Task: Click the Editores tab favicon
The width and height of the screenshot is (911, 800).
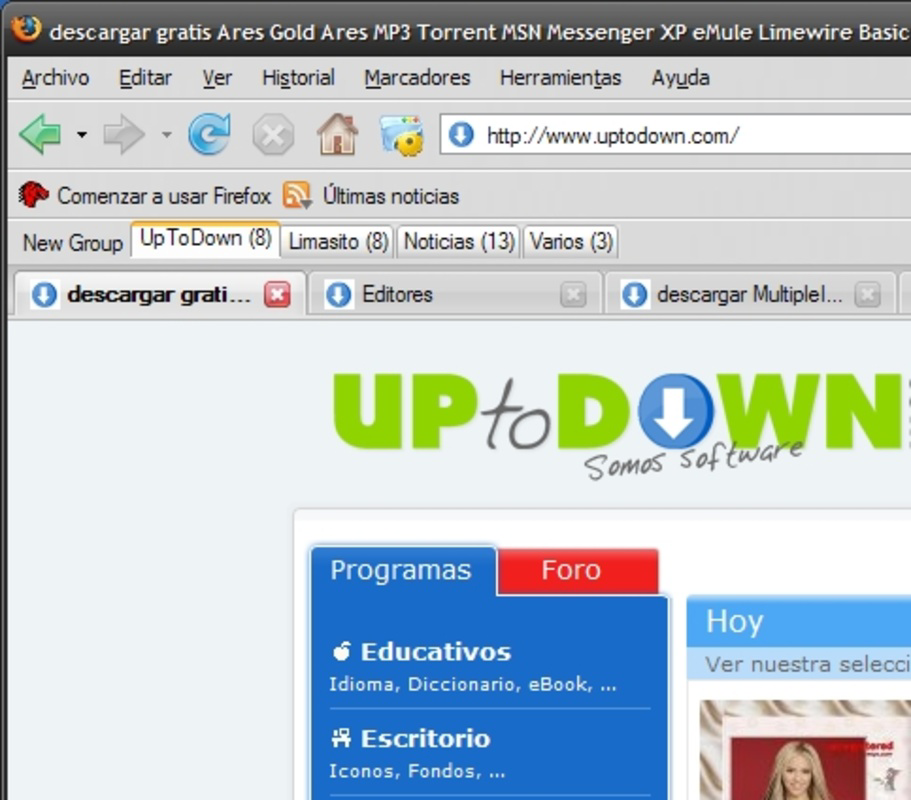Action: 339,295
